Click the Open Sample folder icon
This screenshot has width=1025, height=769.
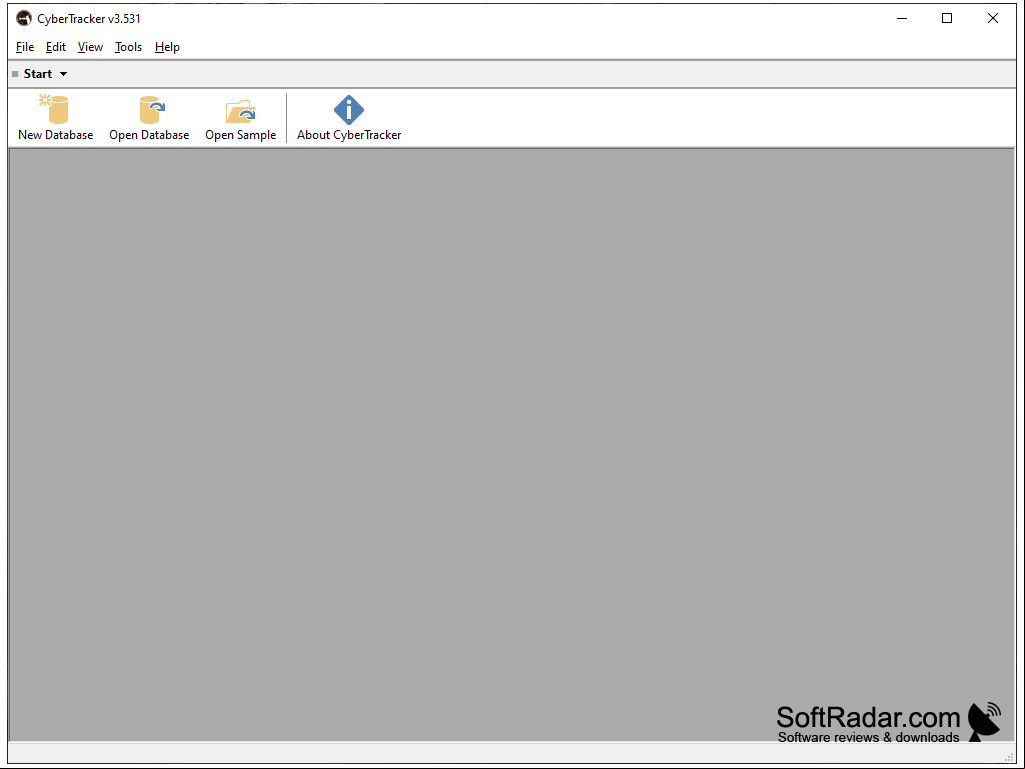coord(241,111)
